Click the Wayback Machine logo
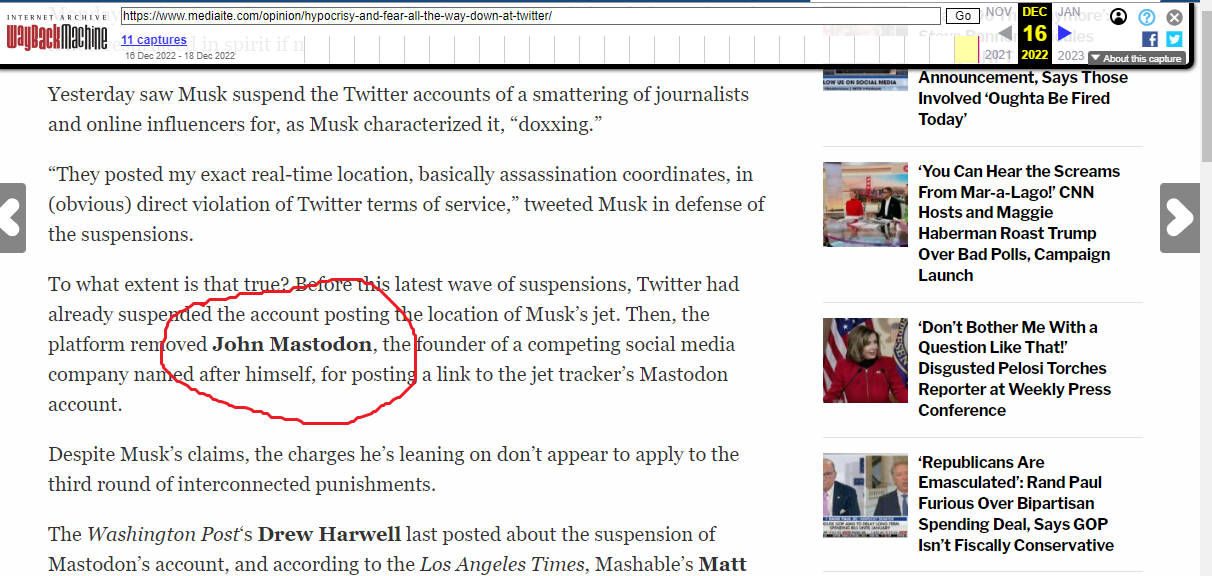This screenshot has width=1212, height=576. [x=56, y=32]
